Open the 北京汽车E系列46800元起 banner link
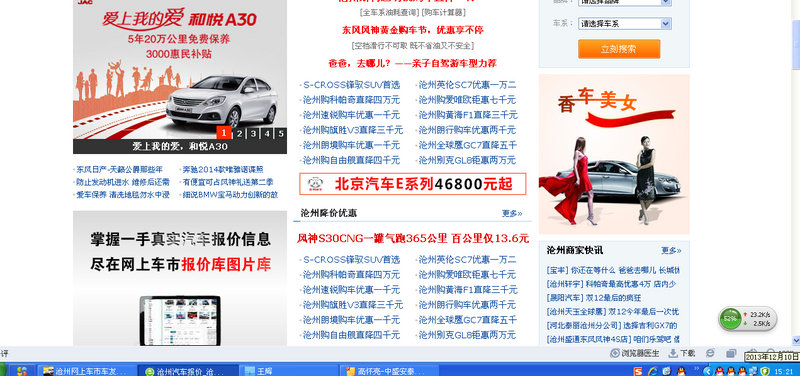Viewport: 800px width, 376px height. [x=412, y=184]
